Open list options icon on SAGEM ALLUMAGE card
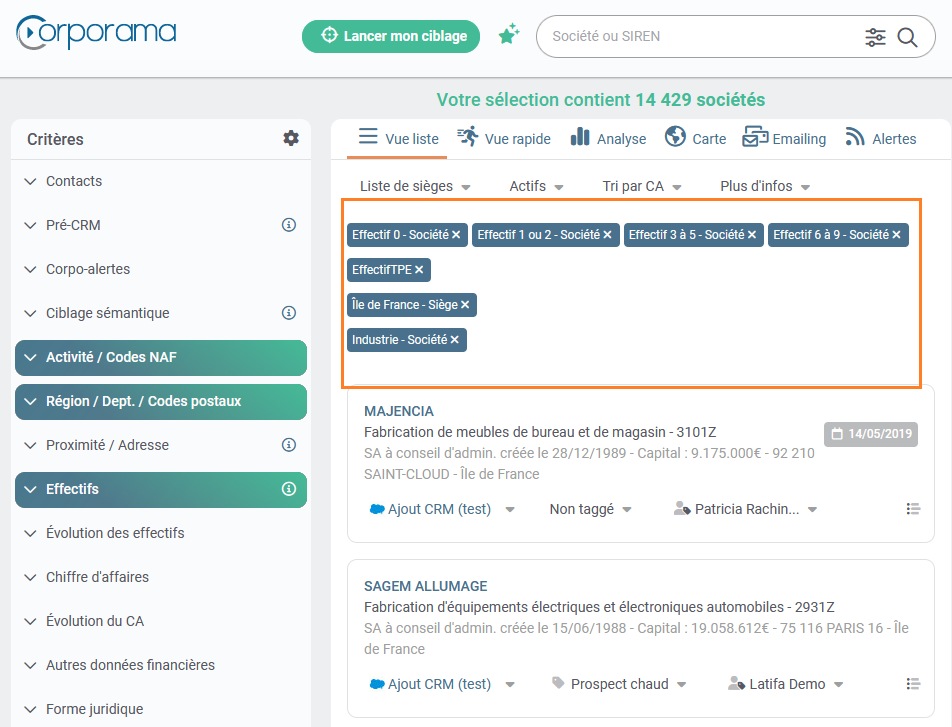Viewport: 952px width, 727px height. 912,684
